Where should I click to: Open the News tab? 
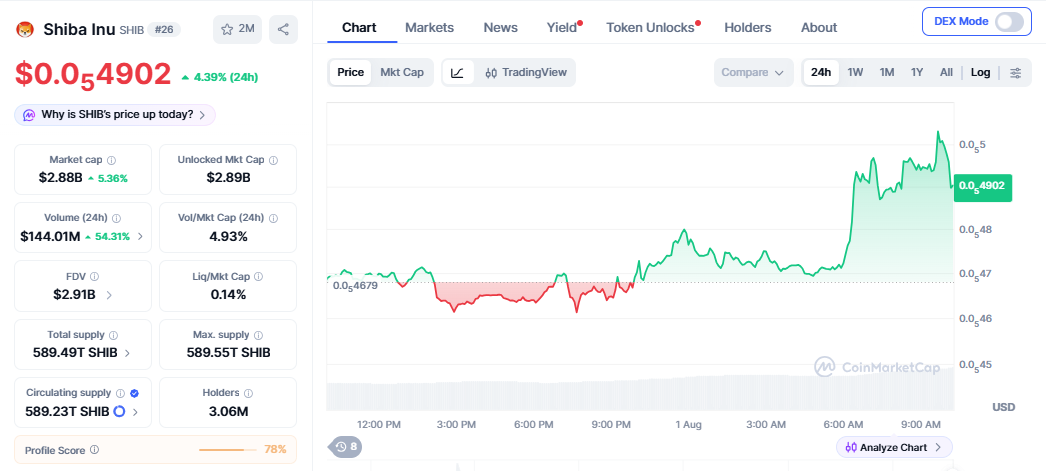click(500, 27)
